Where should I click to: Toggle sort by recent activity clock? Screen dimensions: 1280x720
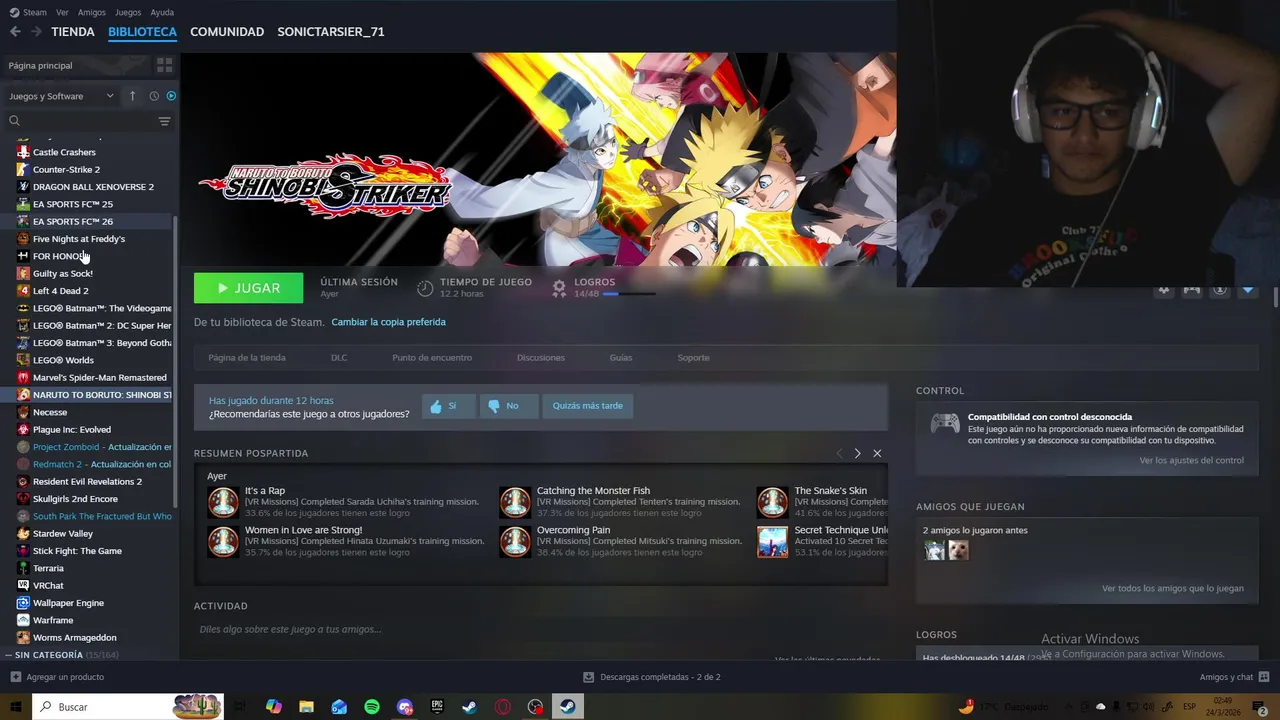pyautogui.click(x=154, y=96)
